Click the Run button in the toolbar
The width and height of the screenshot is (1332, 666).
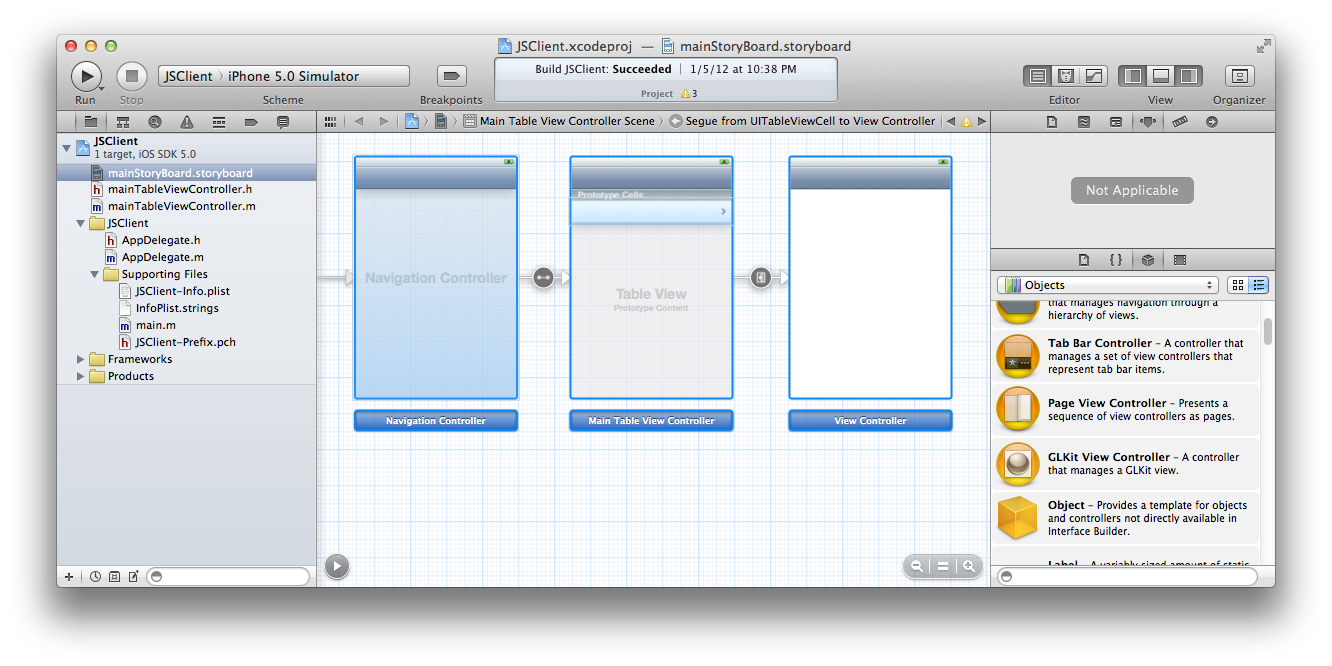pyautogui.click(x=86, y=76)
